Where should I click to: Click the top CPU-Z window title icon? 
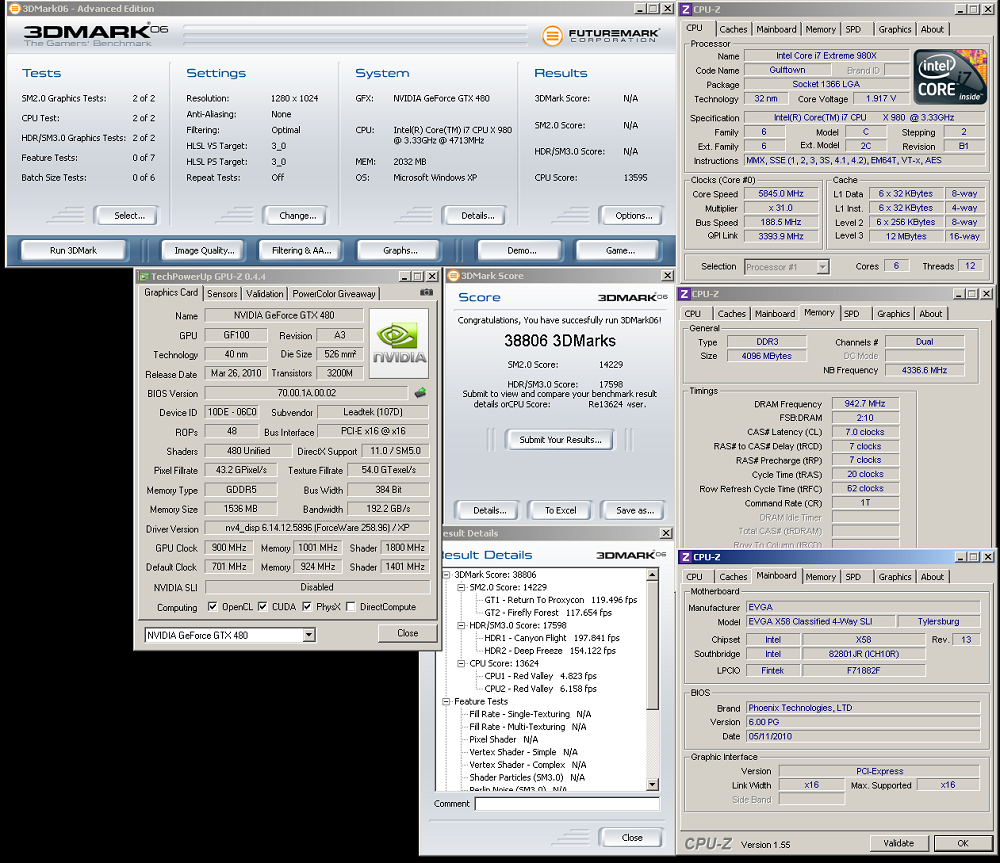(686, 9)
